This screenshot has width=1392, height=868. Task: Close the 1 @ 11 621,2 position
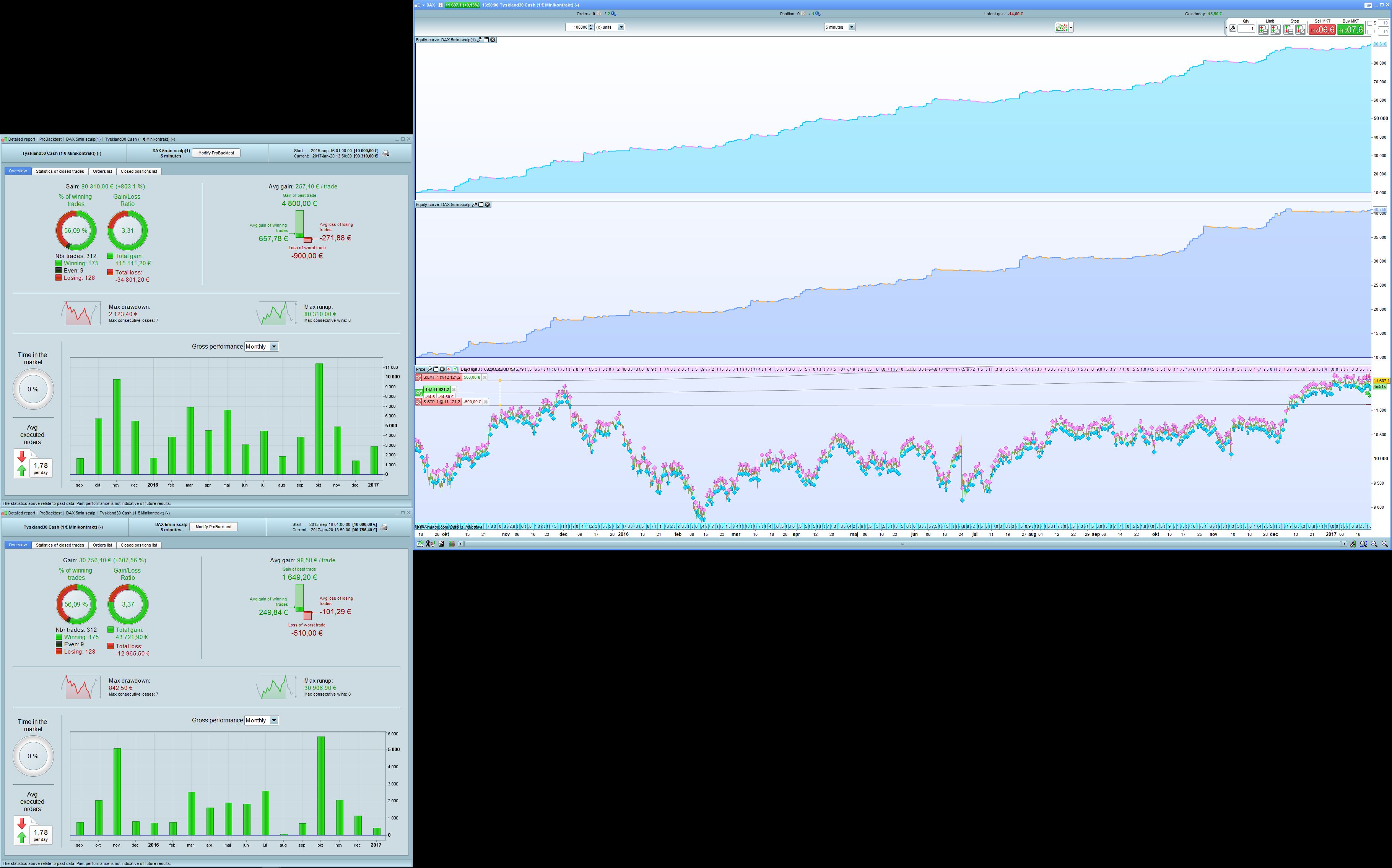[454, 389]
